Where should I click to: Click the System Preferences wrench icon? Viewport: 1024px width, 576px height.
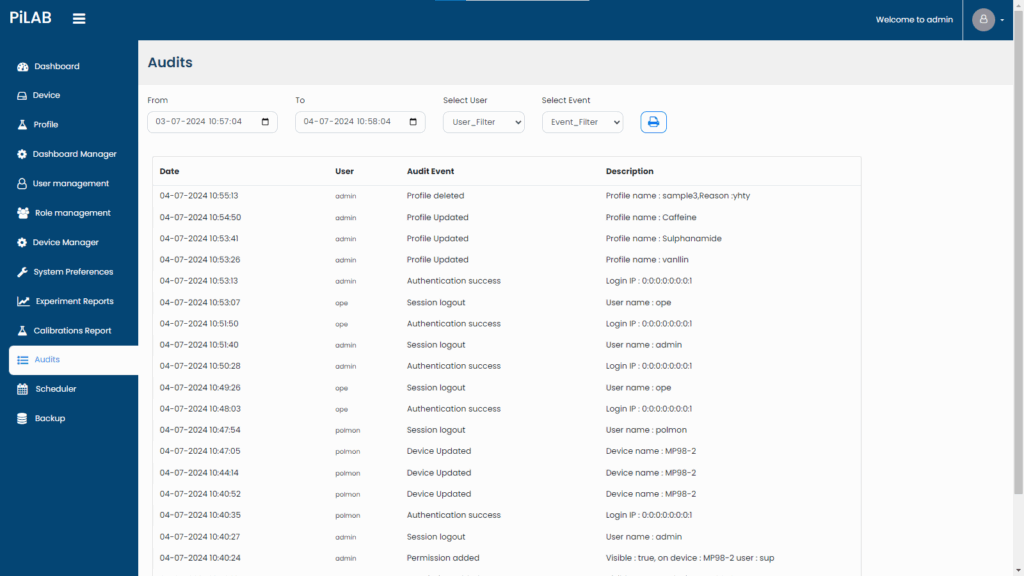pos(23,272)
